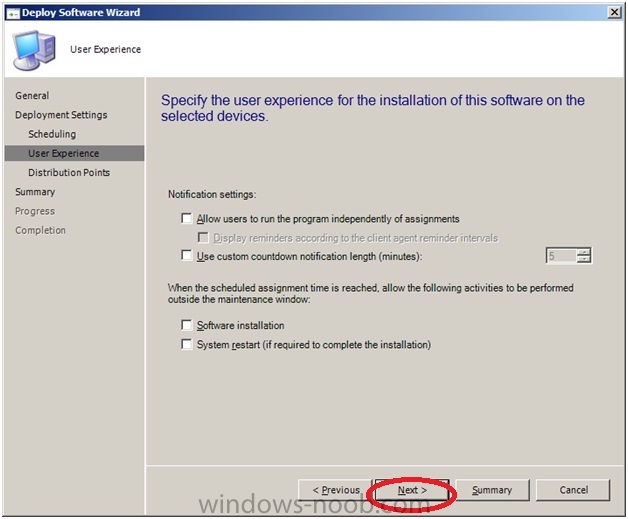The image size is (628, 519).
Task: Cancel the Deploy Software Wizard
Action: [573, 490]
